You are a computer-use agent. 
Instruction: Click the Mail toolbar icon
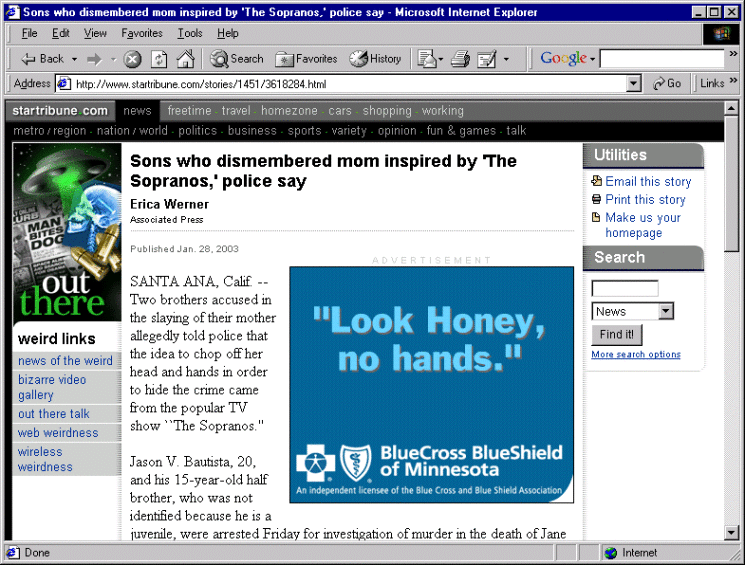[x=427, y=59]
